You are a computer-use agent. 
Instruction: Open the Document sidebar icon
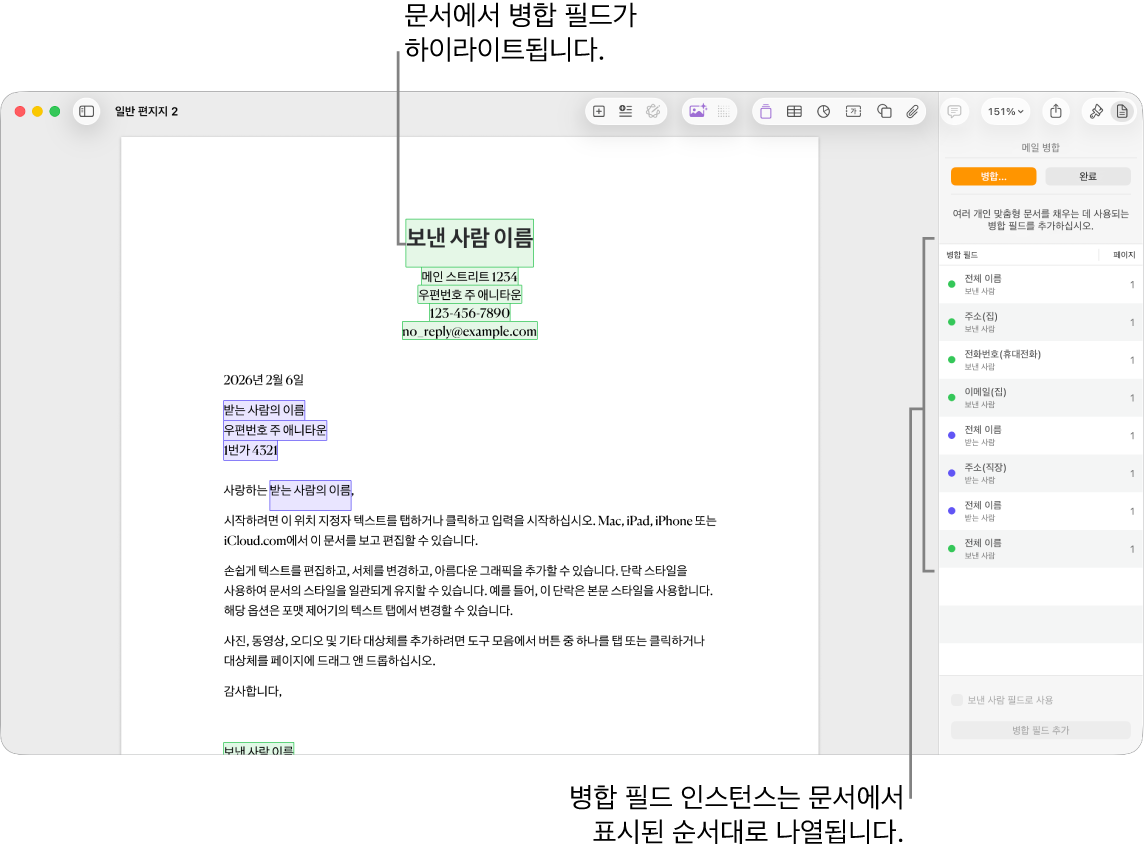tap(1122, 112)
